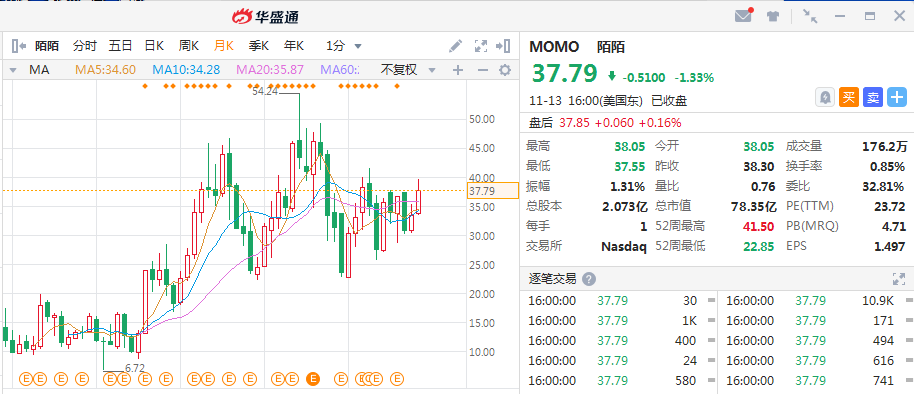Switch to the 周K chart tab
This screenshot has height=394, width=914.
189,46
